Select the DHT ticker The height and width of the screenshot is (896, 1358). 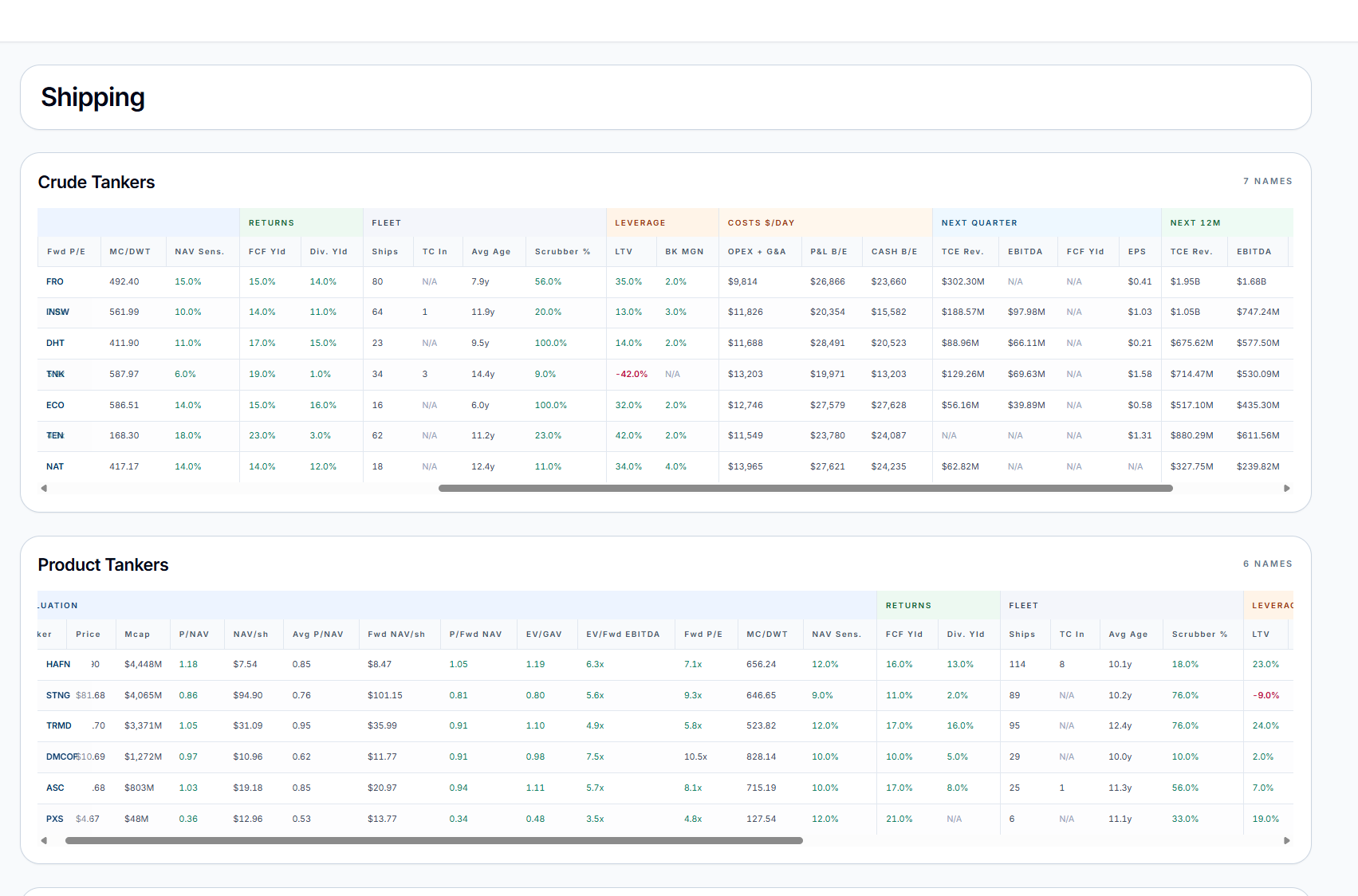pyautogui.click(x=55, y=343)
